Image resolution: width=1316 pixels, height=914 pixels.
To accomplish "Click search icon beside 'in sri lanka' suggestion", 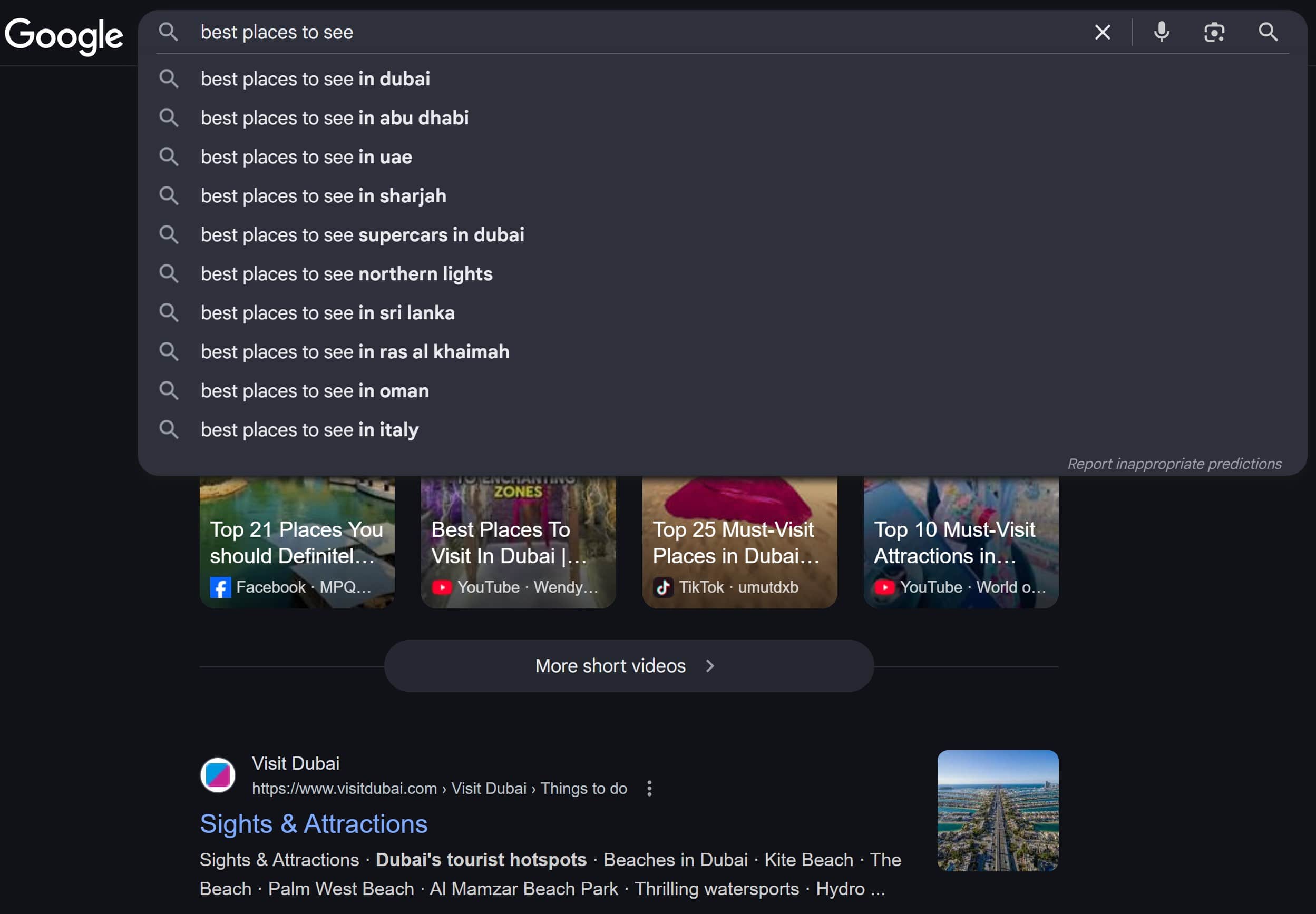I will (x=169, y=312).
